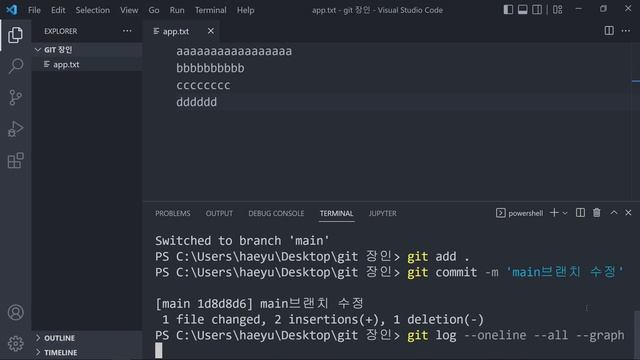Image resolution: width=640 pixels, height=360 pixels.
Task: Select the powershell terminal label
Action: 520,213
